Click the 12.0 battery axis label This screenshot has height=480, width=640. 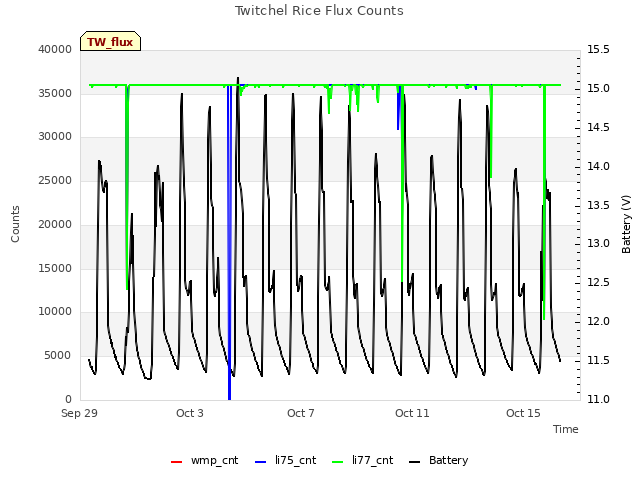click(x=598, y=322)
